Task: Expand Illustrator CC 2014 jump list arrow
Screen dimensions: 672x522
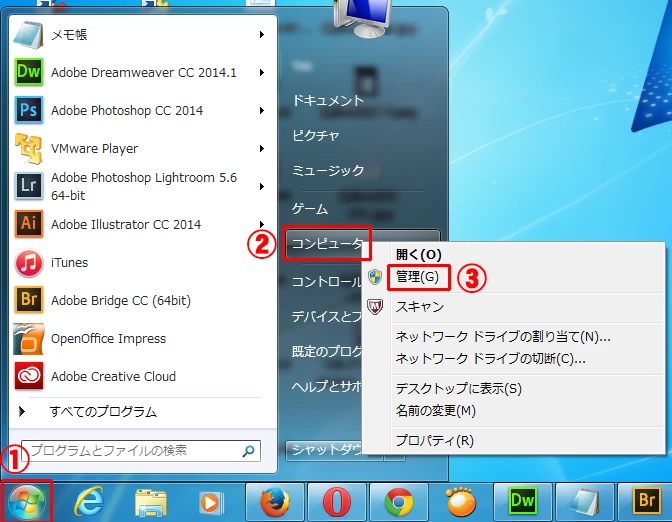Action: (x=261, y=224)
